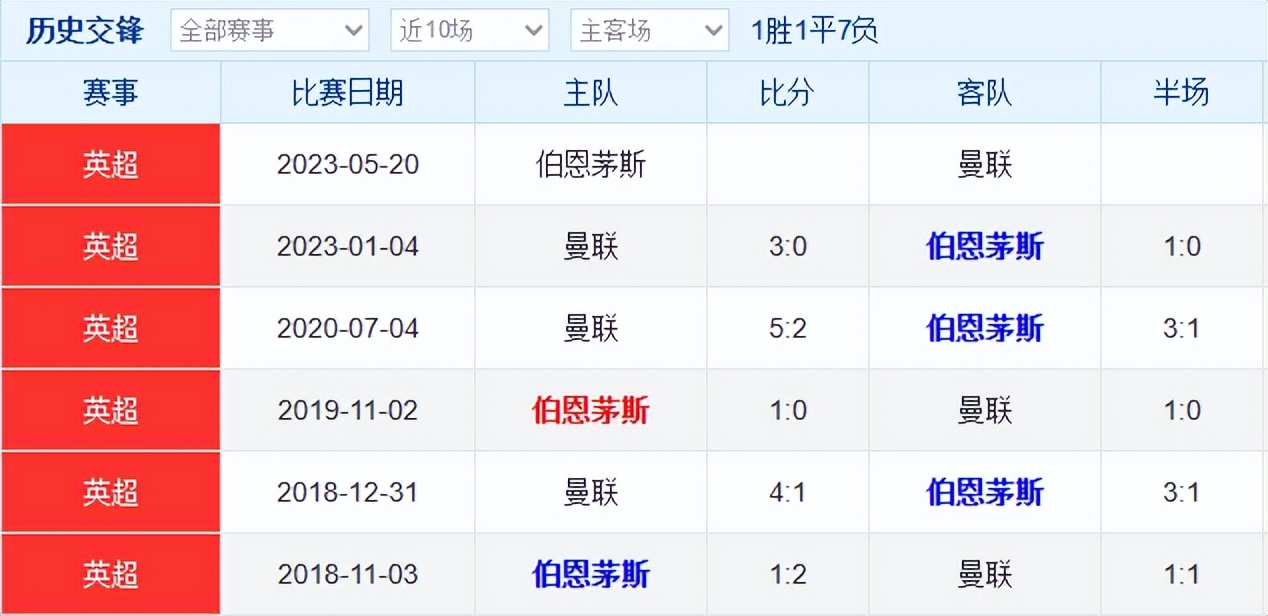Click the 伯恩茅斯 link in the 2023-01-04 row
This screenshot has width=1268, height=616.
click(984, 246)
